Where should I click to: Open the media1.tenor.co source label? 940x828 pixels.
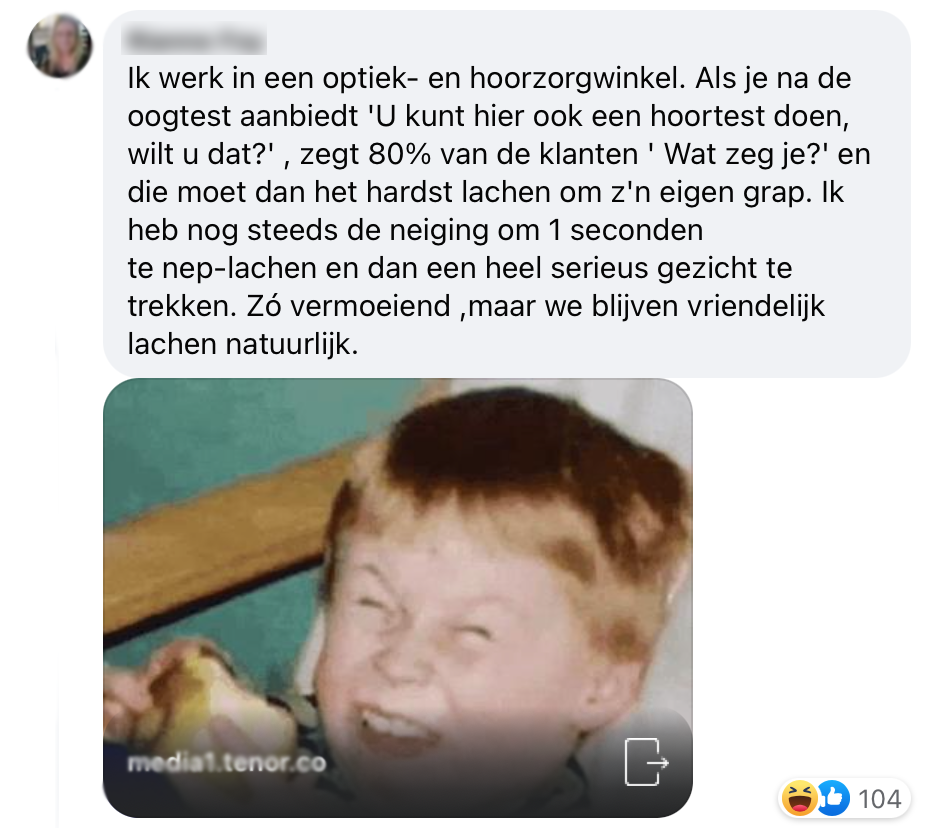[x=227, y=763]
